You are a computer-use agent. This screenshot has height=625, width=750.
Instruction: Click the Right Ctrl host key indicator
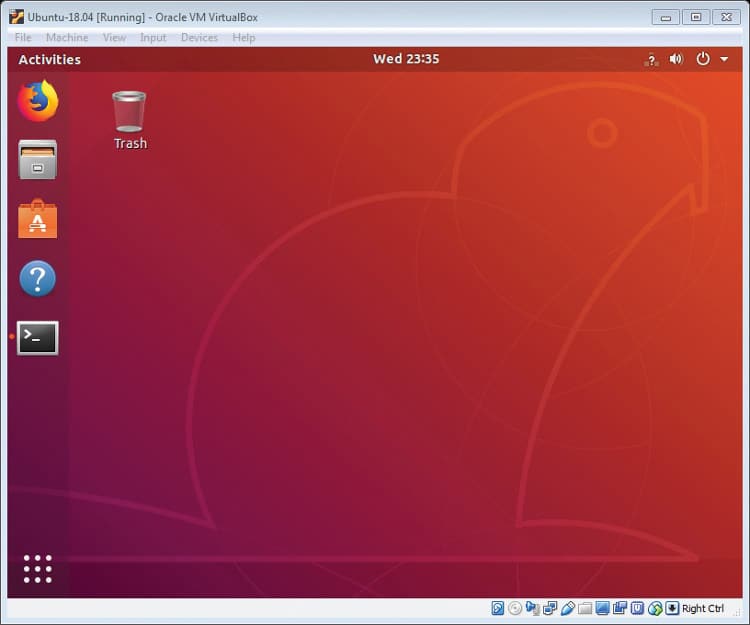pos(701,608)
